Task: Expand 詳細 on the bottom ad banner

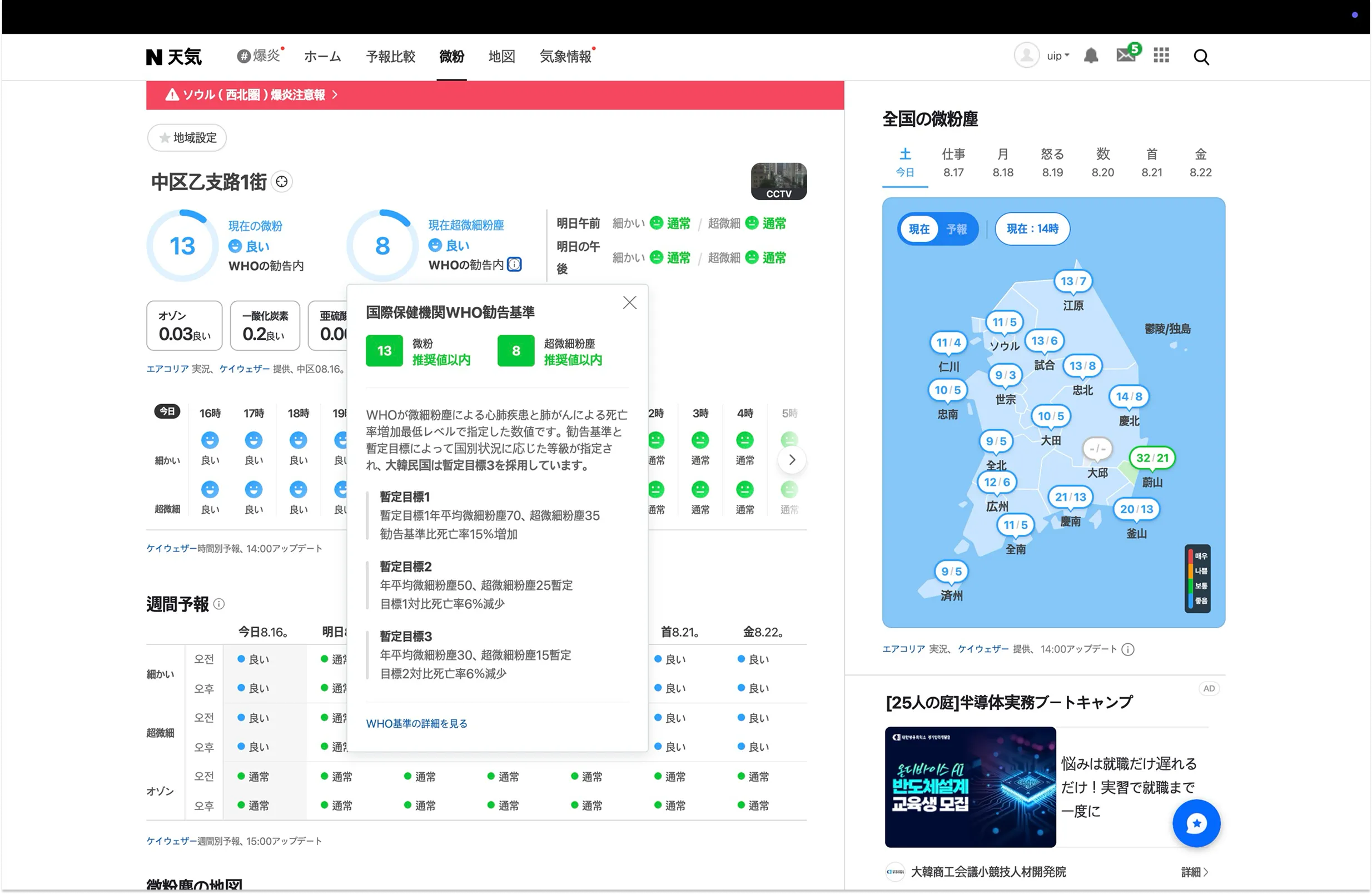Action: [1195, 872]
